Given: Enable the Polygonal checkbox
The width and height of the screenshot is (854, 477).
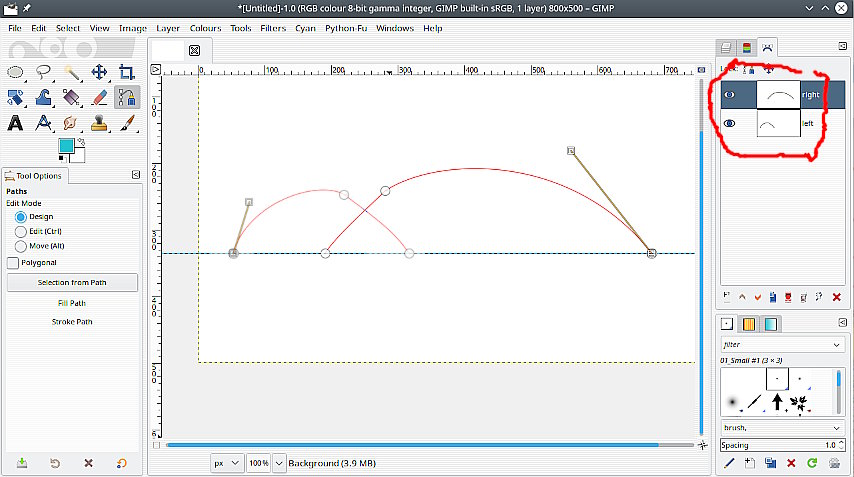Looking at the screenshot, I should click(x=13, y=263).
